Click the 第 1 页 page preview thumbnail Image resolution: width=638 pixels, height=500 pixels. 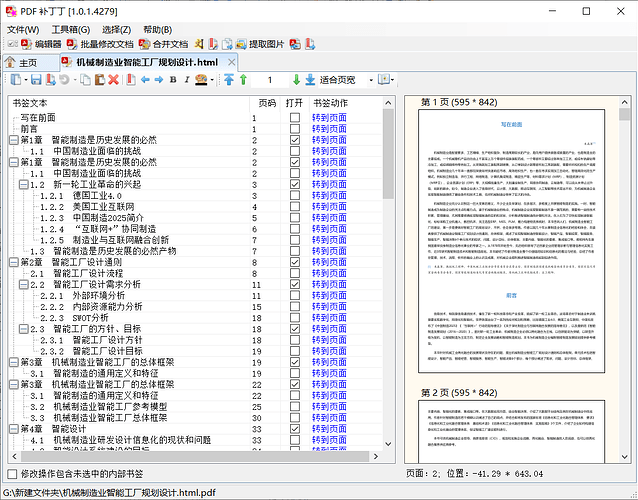click(511, 241)
